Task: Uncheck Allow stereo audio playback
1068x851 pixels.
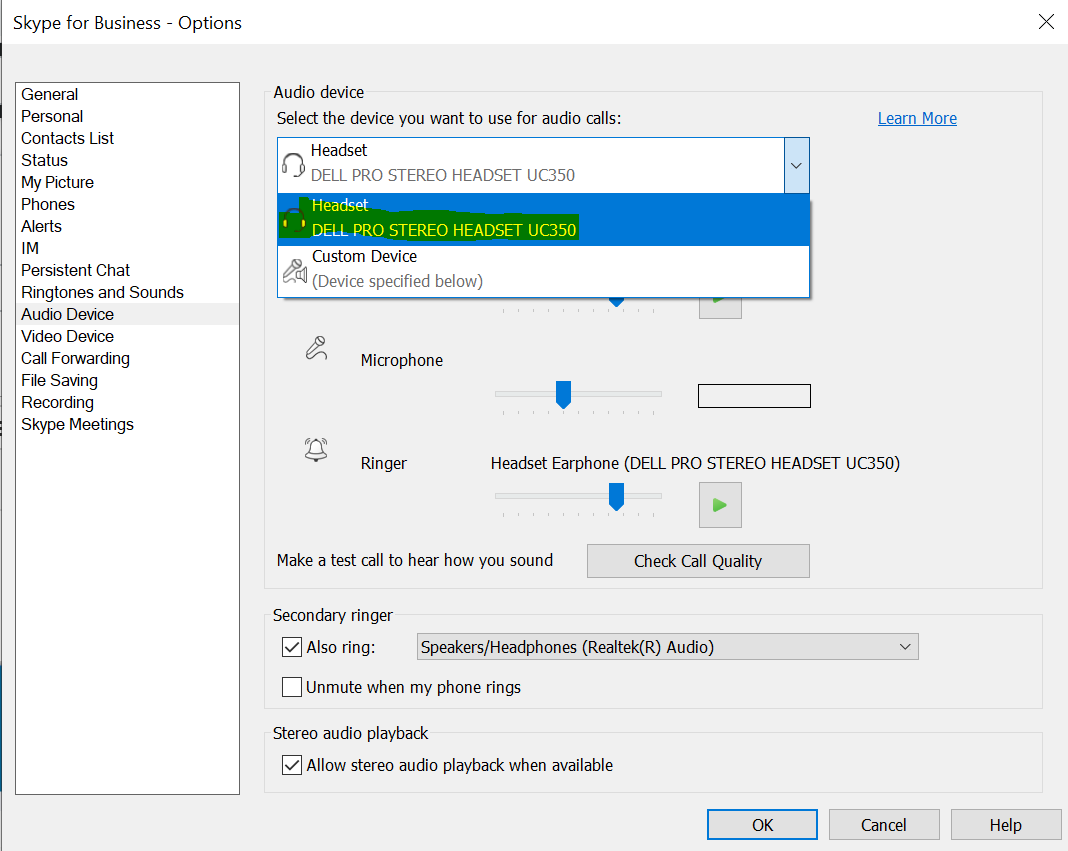Action: (x=292, y=765)
